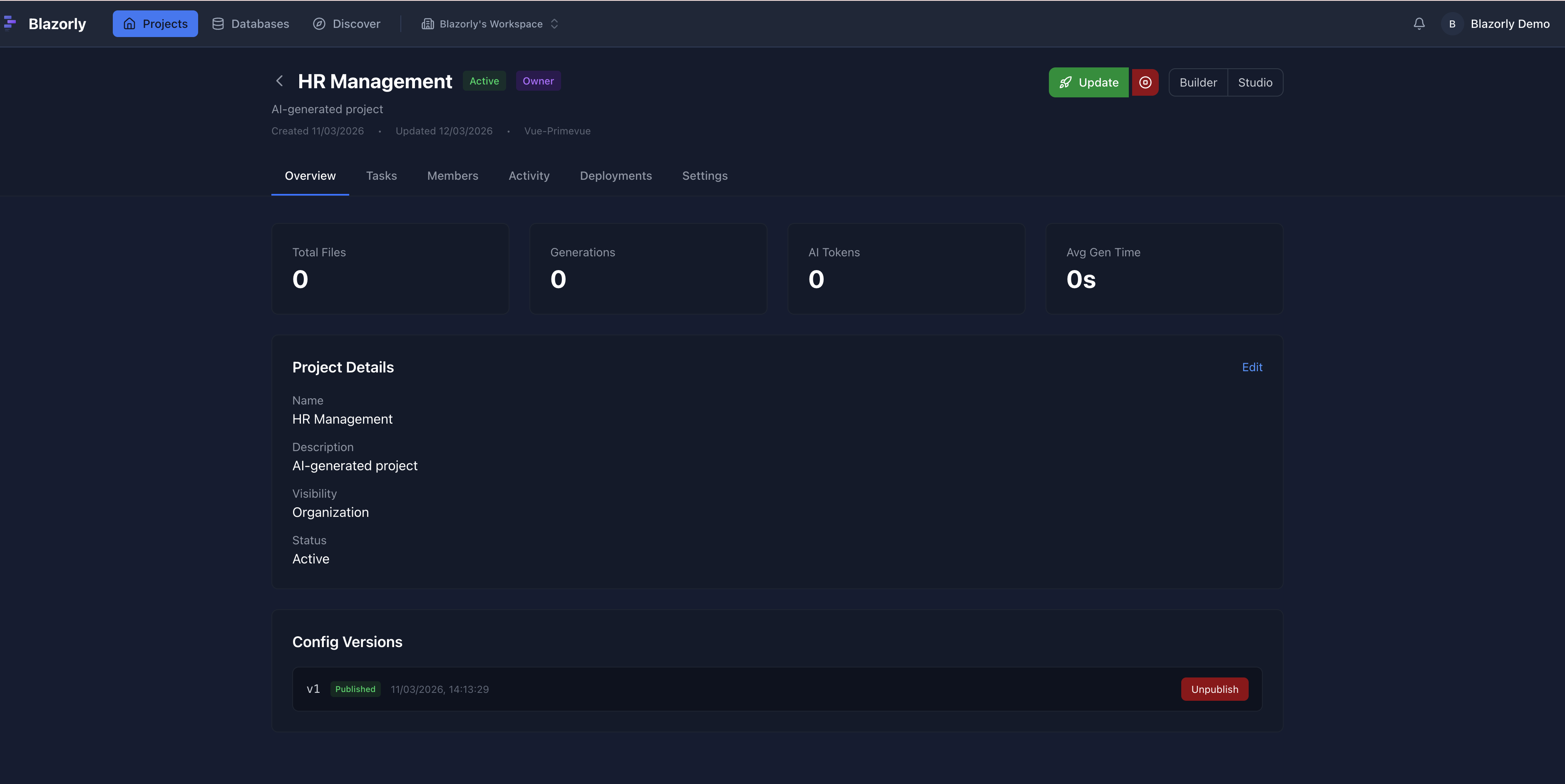This screenshot has width=1565, height=784.
Task: Select the Settings tab
Action: [704, 176]
